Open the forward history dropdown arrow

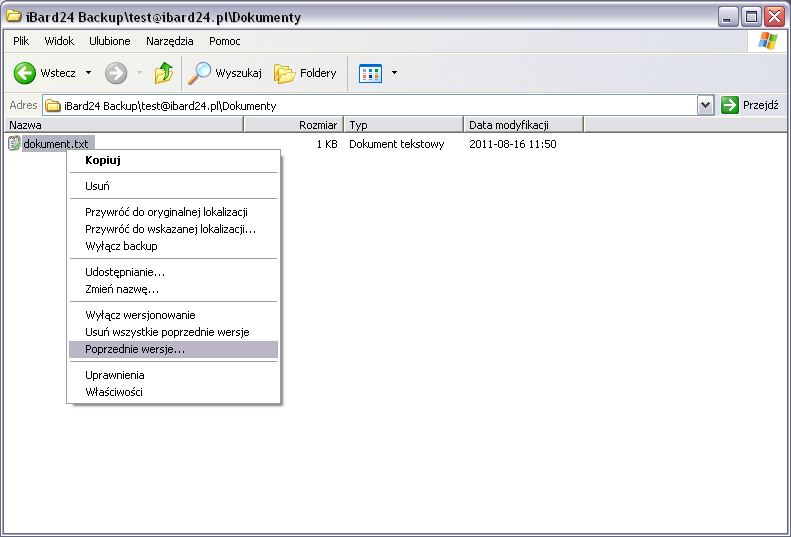click(x=140, y=73)
